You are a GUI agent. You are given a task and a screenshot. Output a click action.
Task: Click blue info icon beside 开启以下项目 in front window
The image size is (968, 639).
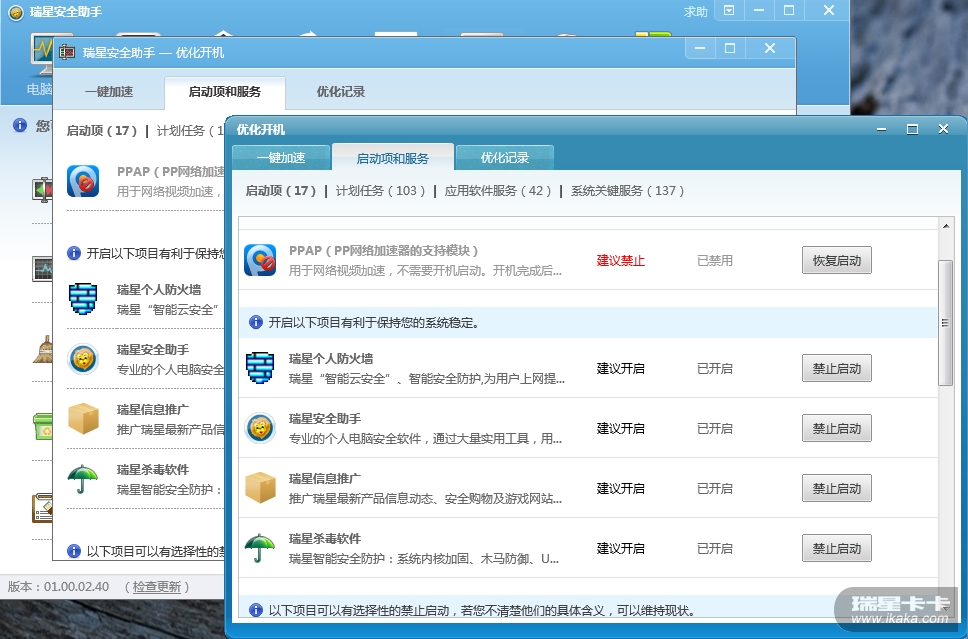tap(256, 322)
